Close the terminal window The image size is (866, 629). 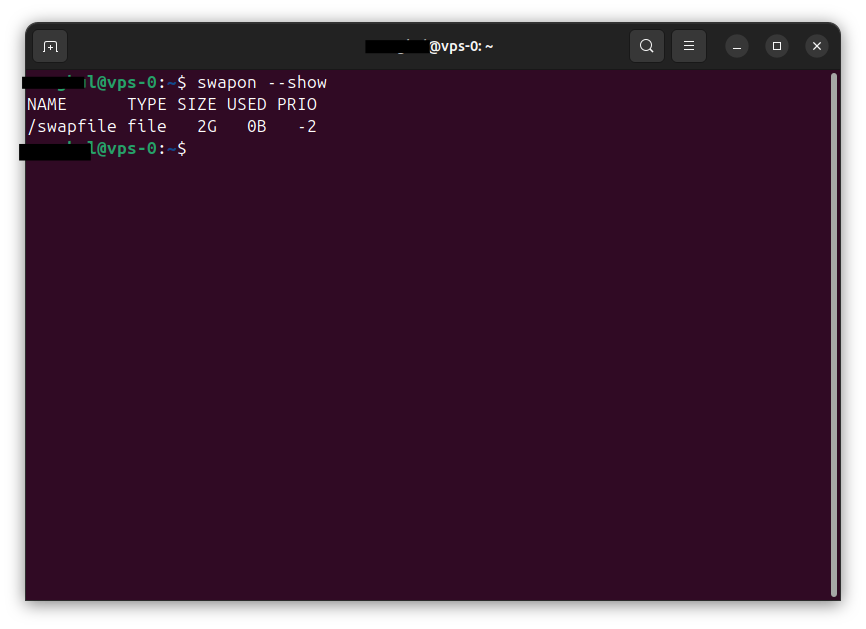click(x=817, y=46)
